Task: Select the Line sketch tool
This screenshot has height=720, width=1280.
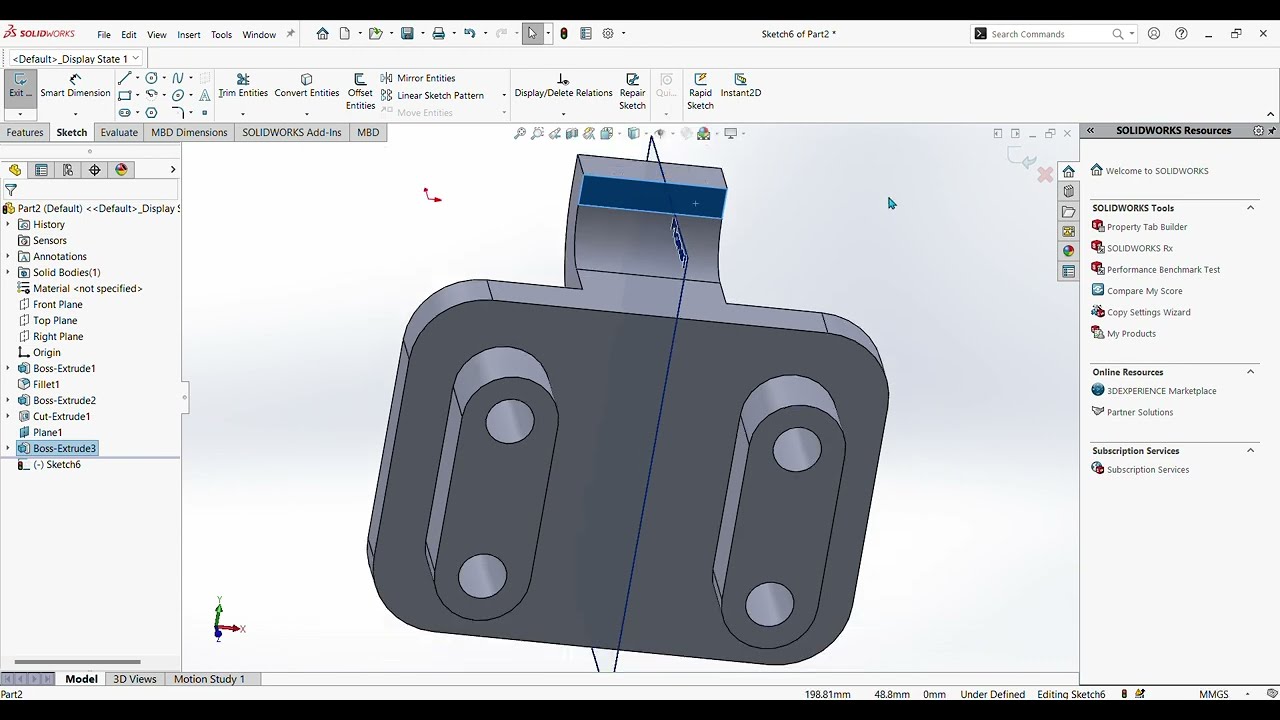Action: tap(124, 78)
